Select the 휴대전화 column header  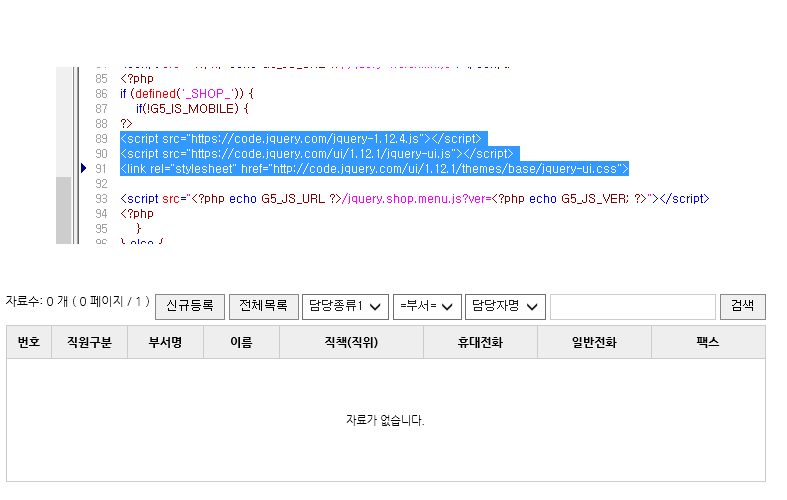coord(480,342)
